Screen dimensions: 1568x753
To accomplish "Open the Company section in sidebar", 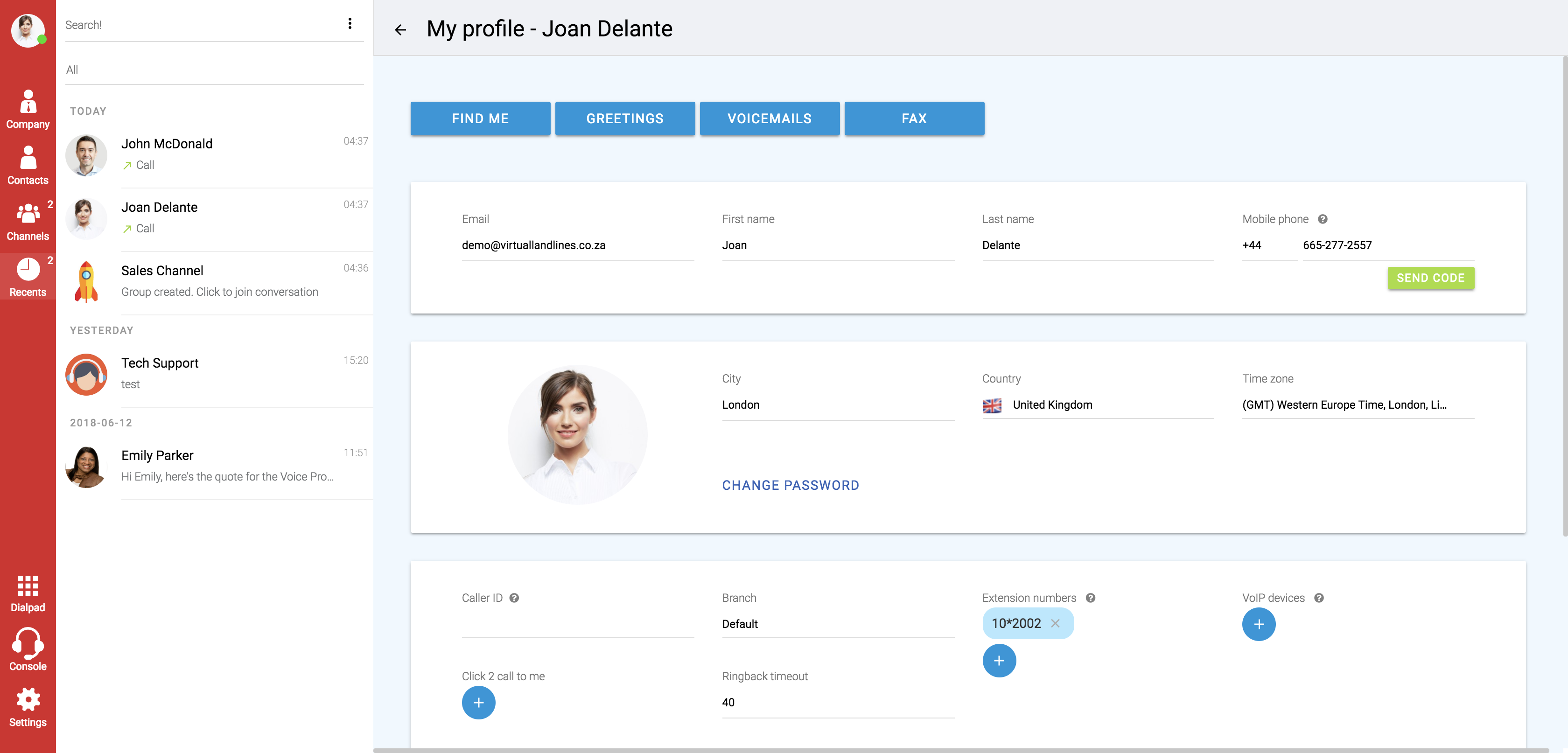I will (x=28, y=110).
